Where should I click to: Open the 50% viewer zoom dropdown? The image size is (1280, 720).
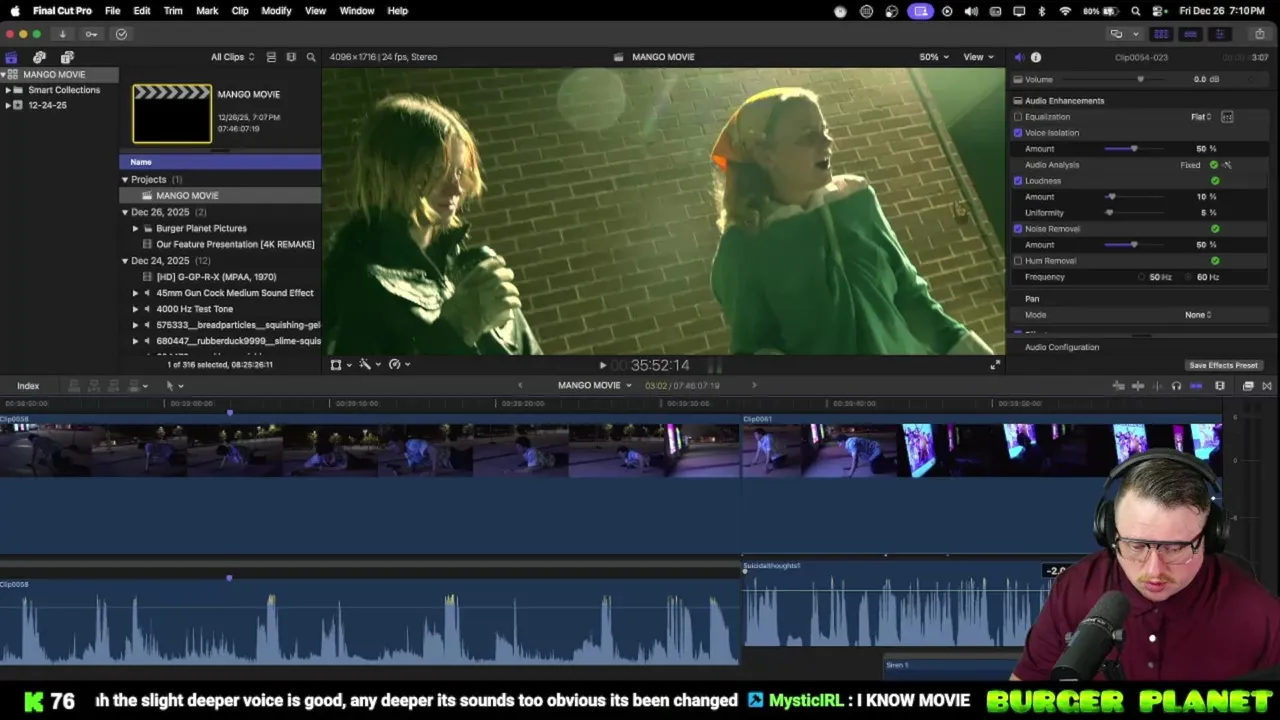pos(933,57)
